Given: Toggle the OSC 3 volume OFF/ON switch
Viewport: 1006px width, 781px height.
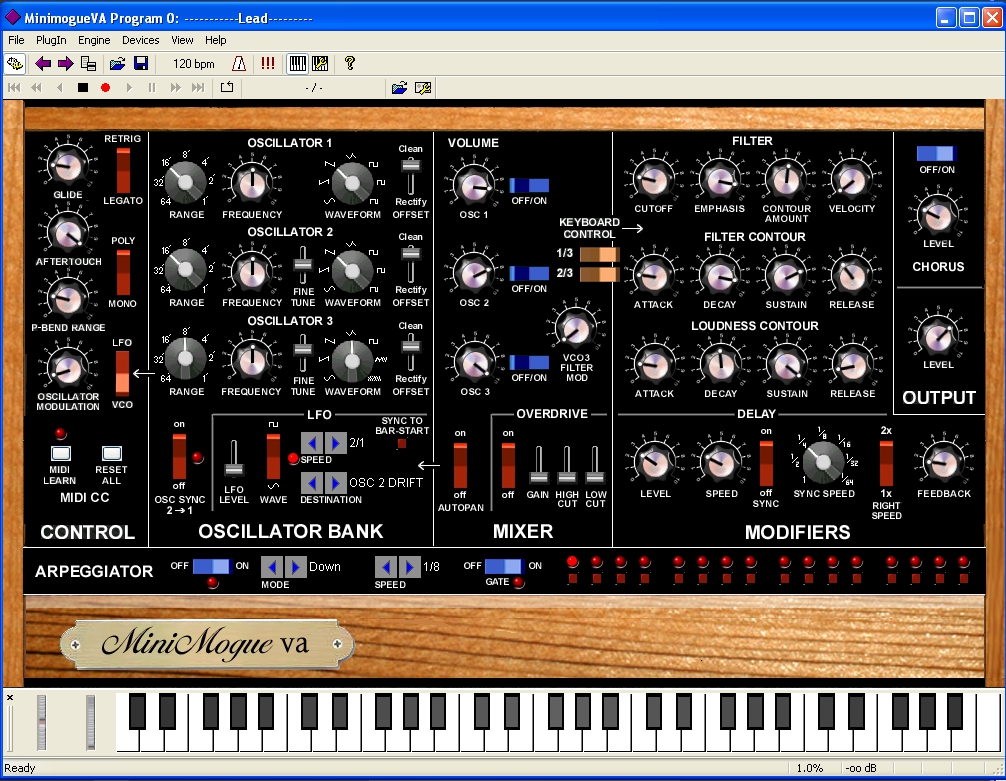Looking at the screenshot, I should pyautogui.click(x=529, y=363).
